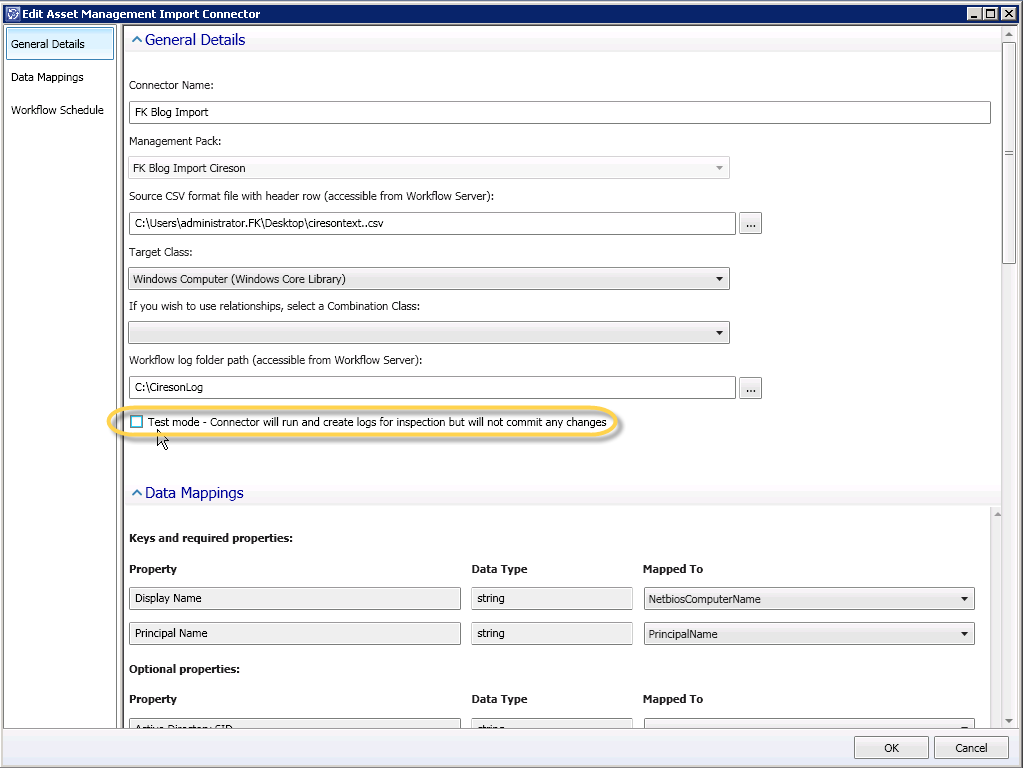Screen dimensions: 1023x768
Task: Click the window title bar app icon
Action: [12, 14]
